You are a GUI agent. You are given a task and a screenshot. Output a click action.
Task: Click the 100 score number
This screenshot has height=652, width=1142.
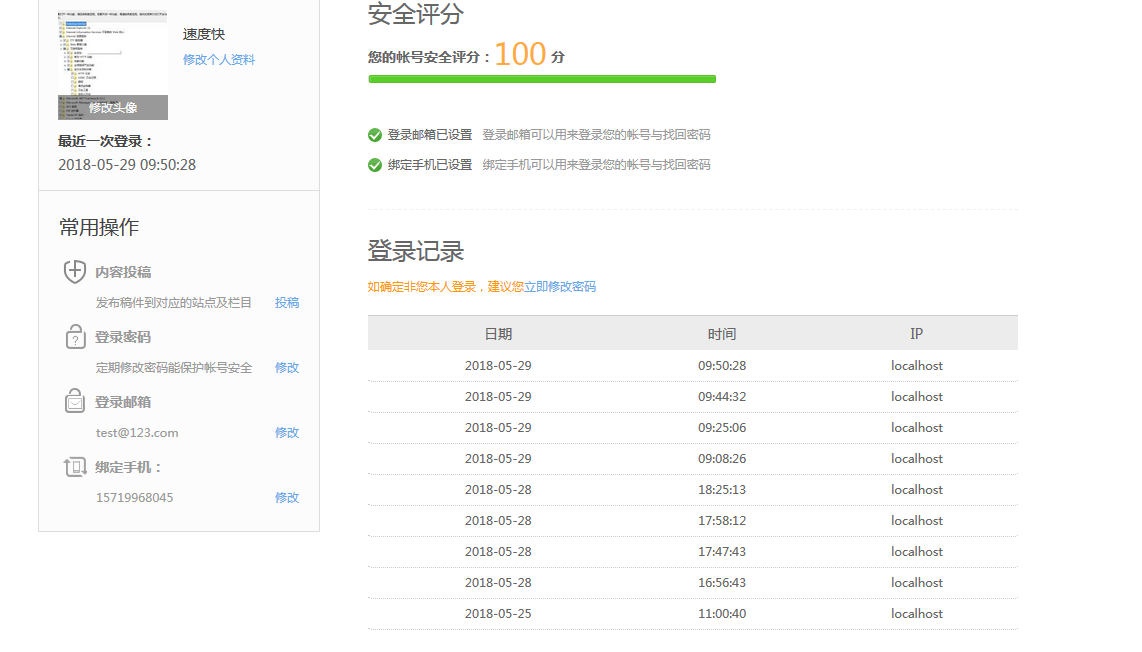(520, 54)
